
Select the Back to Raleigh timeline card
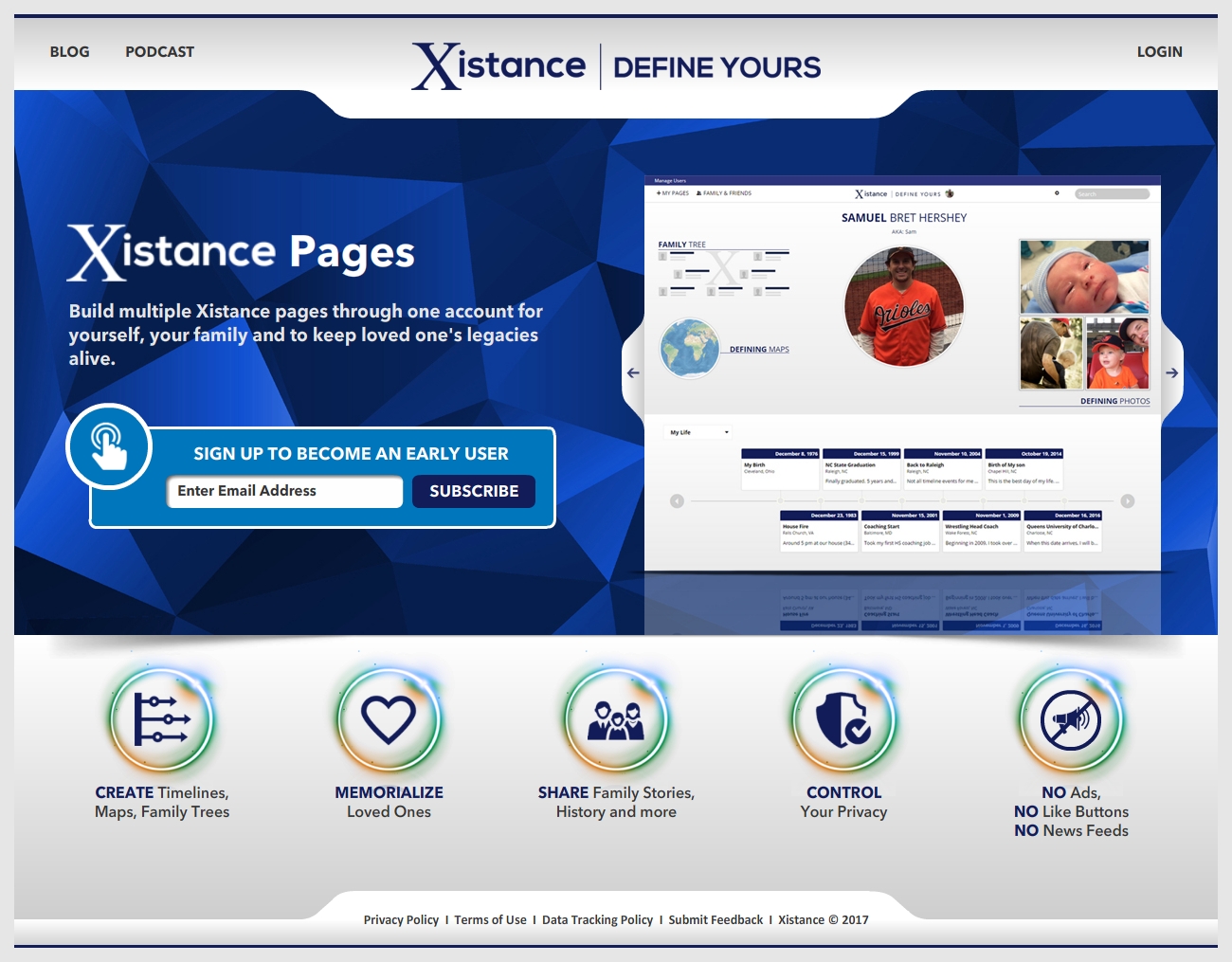pos(943,469)
